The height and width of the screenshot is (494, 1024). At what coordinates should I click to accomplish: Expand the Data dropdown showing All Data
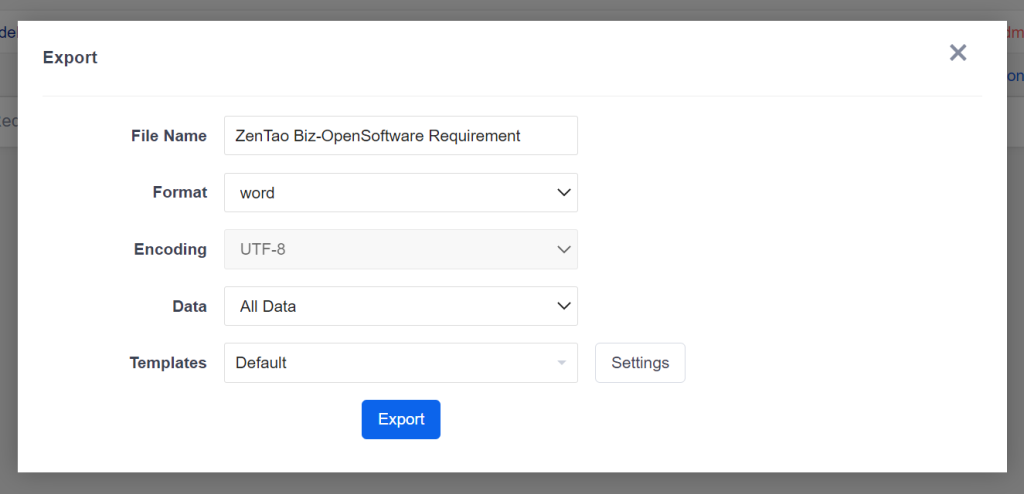pos(390,307)
